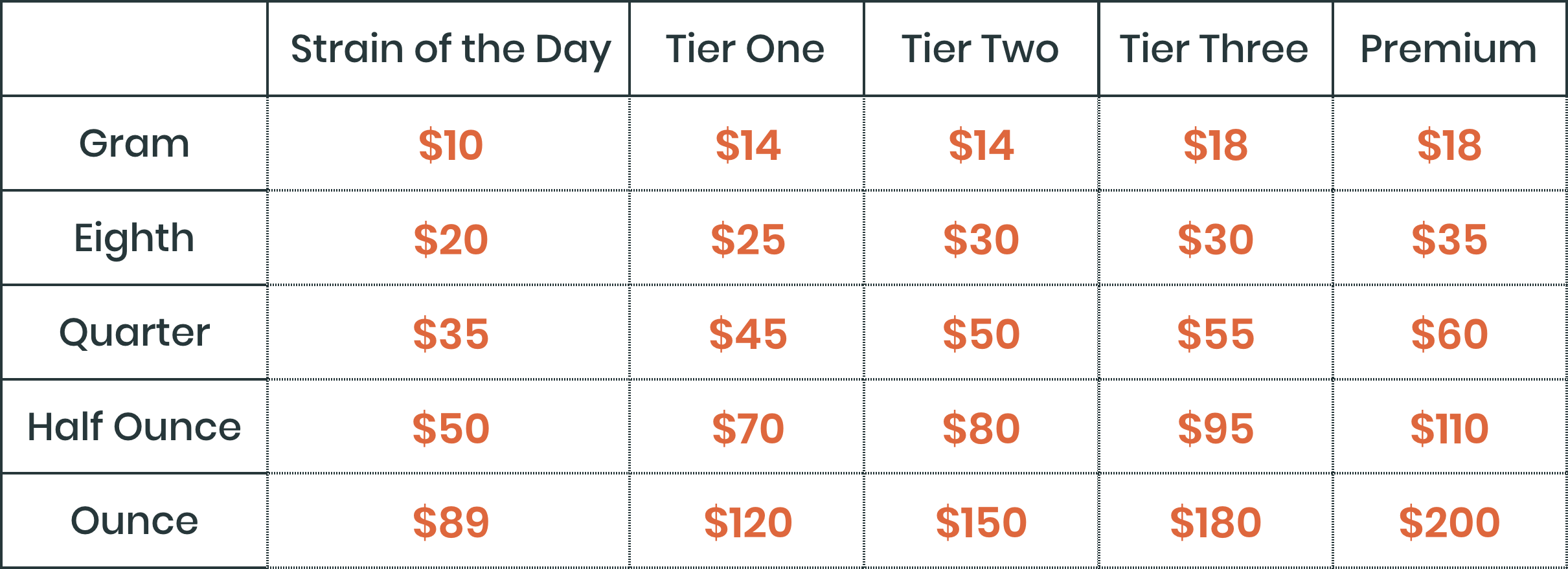Click the Half Ounce row label
Image resolution: width=1568 pixels, height=569 pixels.
coord(134,427)
